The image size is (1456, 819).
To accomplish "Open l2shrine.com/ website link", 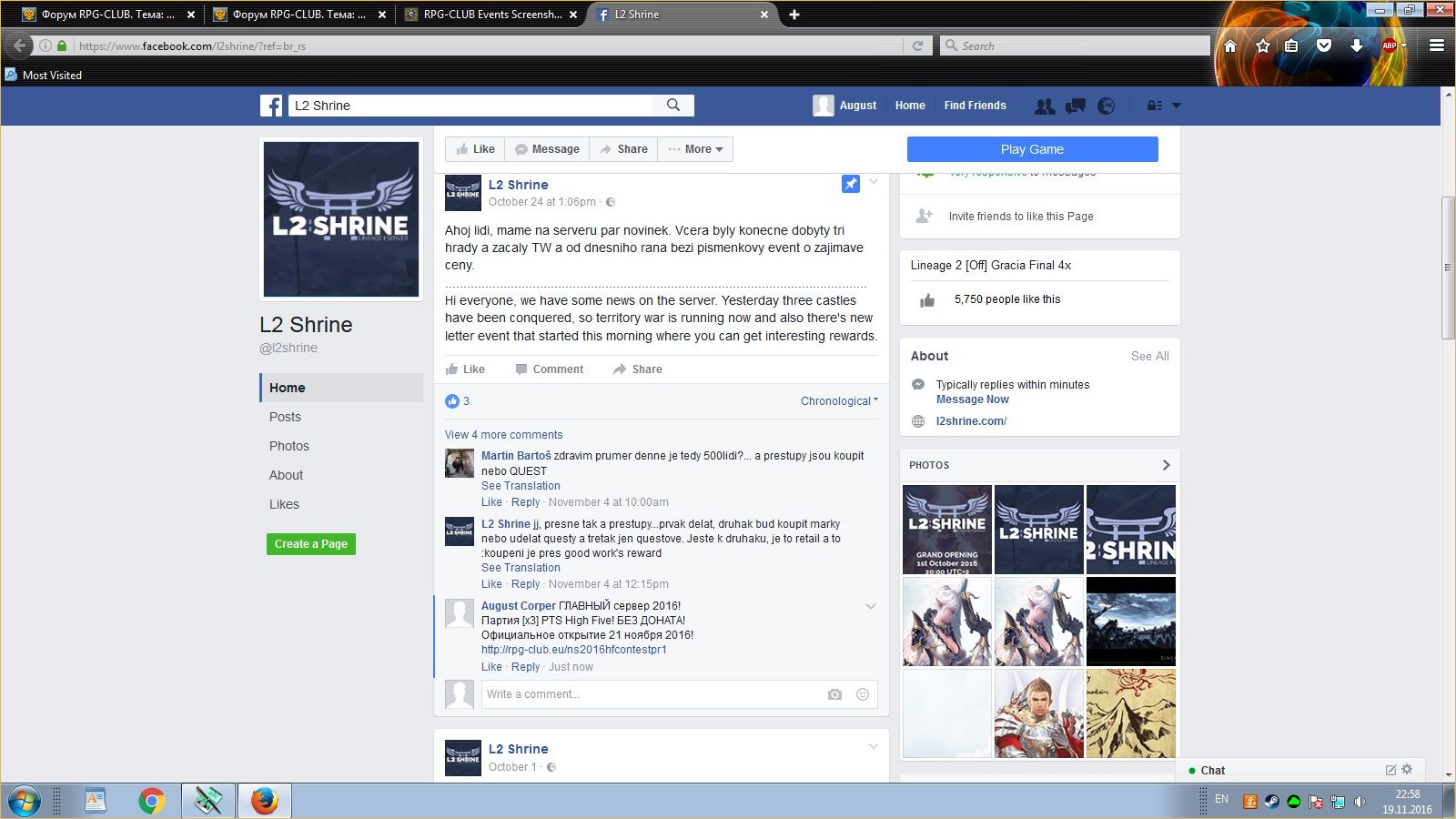I will [x=971, y=421].
